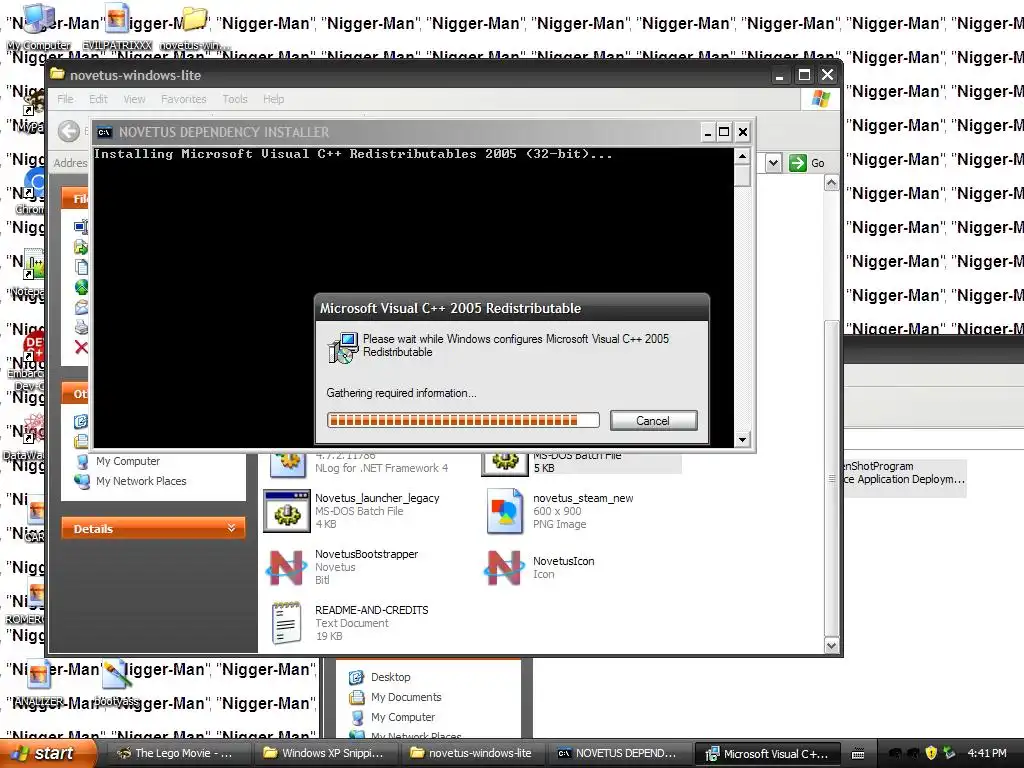Click the "19 KB" size under README-AND-CREDITS
Image resolution: width=1024 pixels, height=768 pixels.
click(329, 636)
